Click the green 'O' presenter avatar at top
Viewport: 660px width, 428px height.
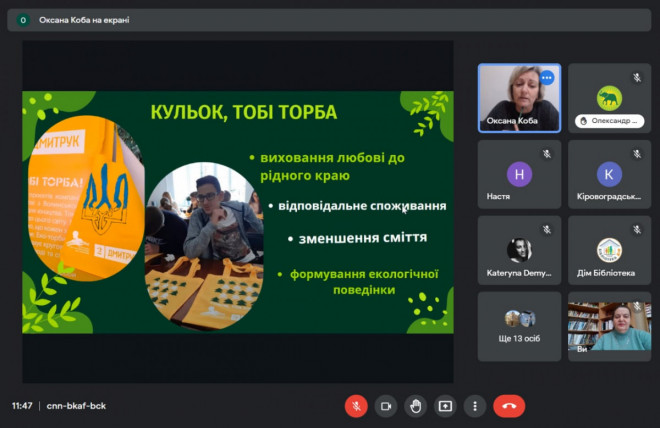click(x=23, y=20)
